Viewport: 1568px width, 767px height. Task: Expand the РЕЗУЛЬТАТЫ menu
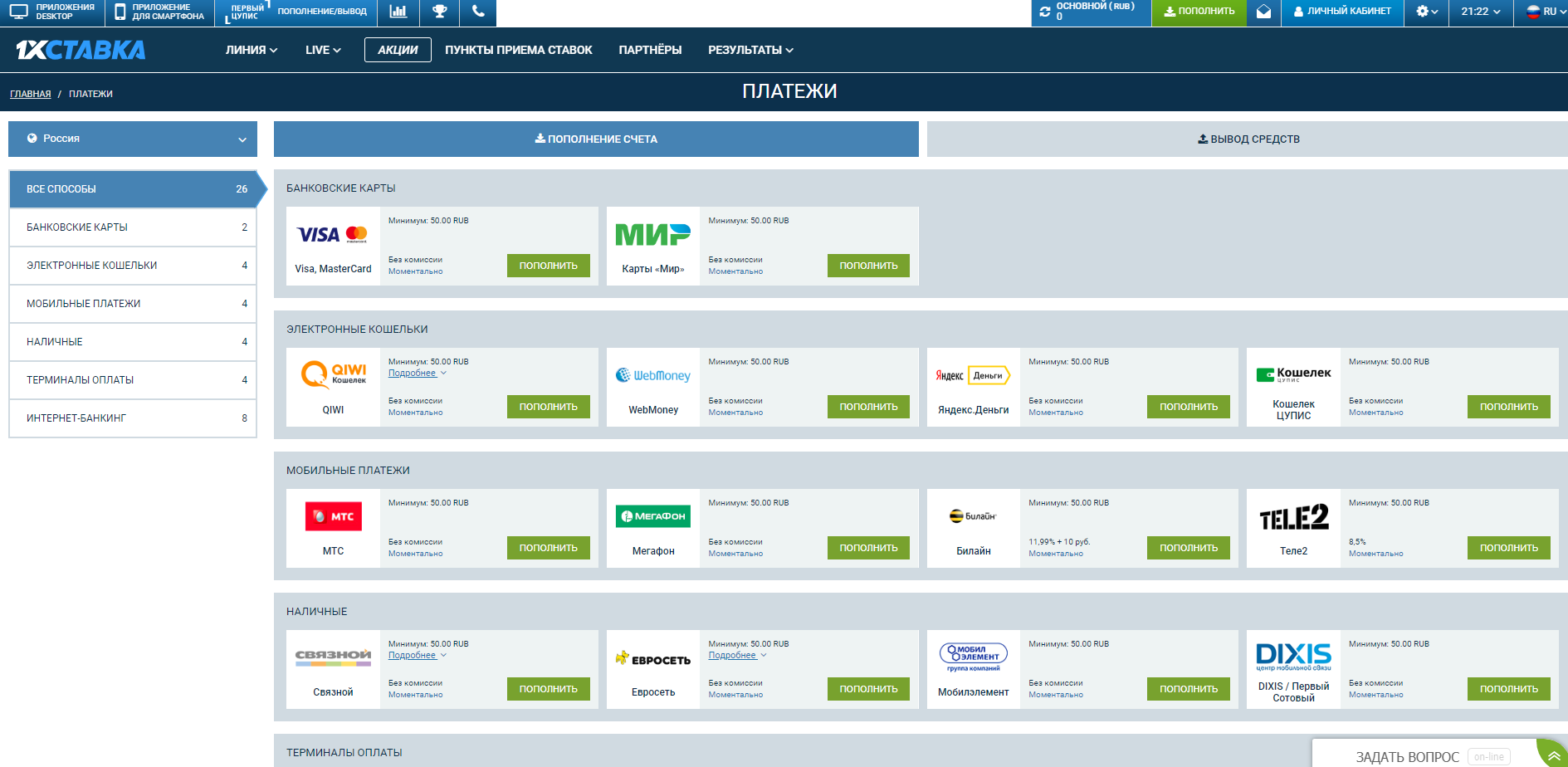point(750,50)
